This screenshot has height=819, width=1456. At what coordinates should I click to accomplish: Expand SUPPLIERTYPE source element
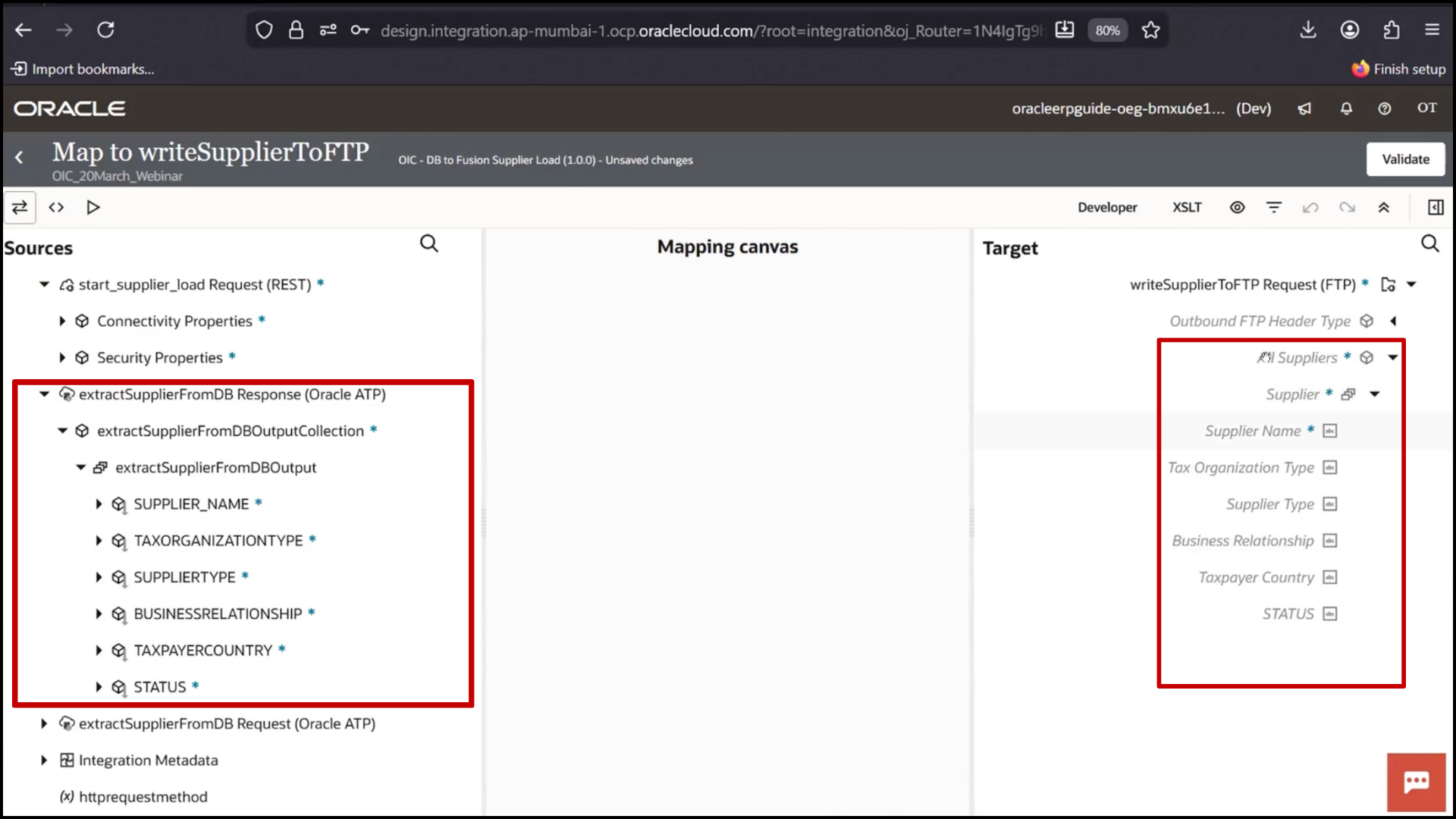(99, 577)
